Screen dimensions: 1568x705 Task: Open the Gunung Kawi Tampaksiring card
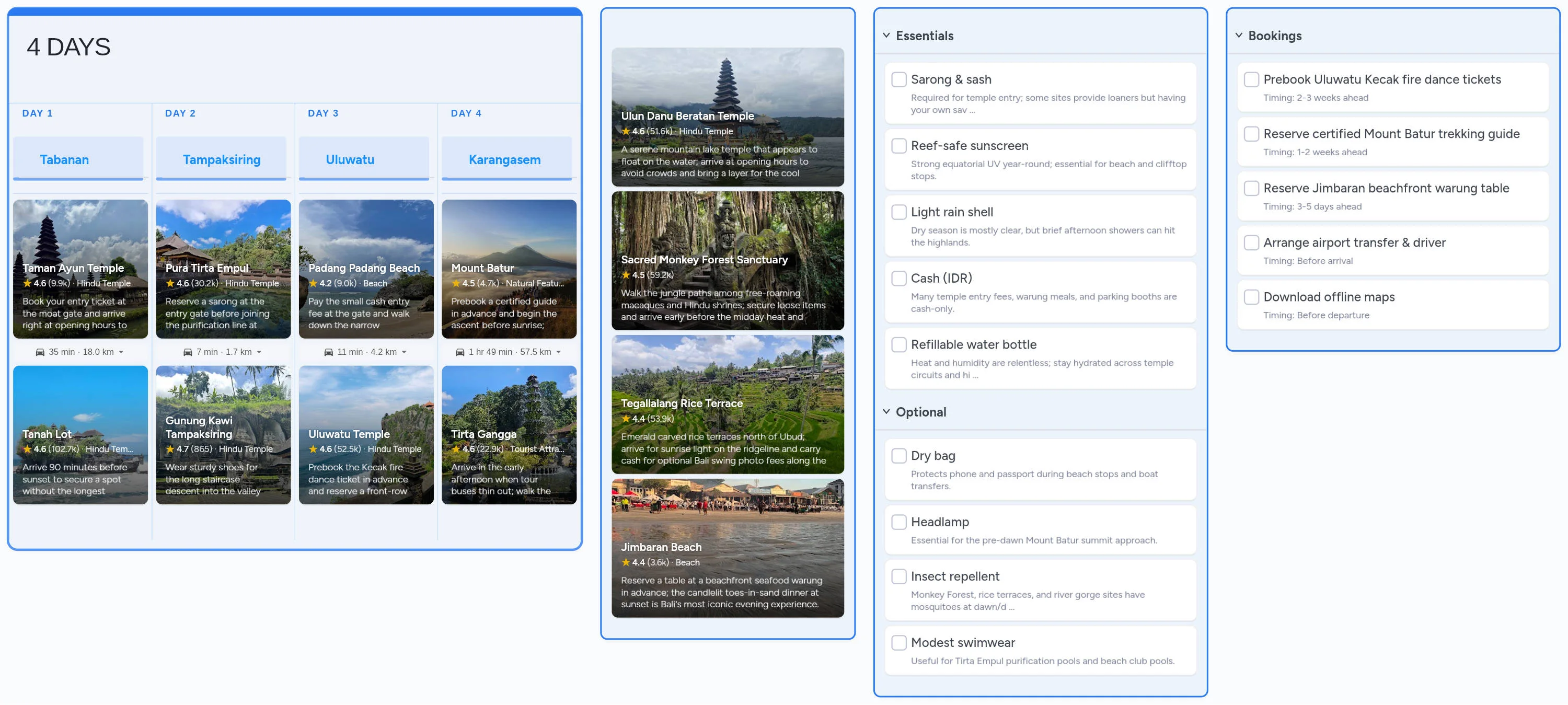pos(223,435)
